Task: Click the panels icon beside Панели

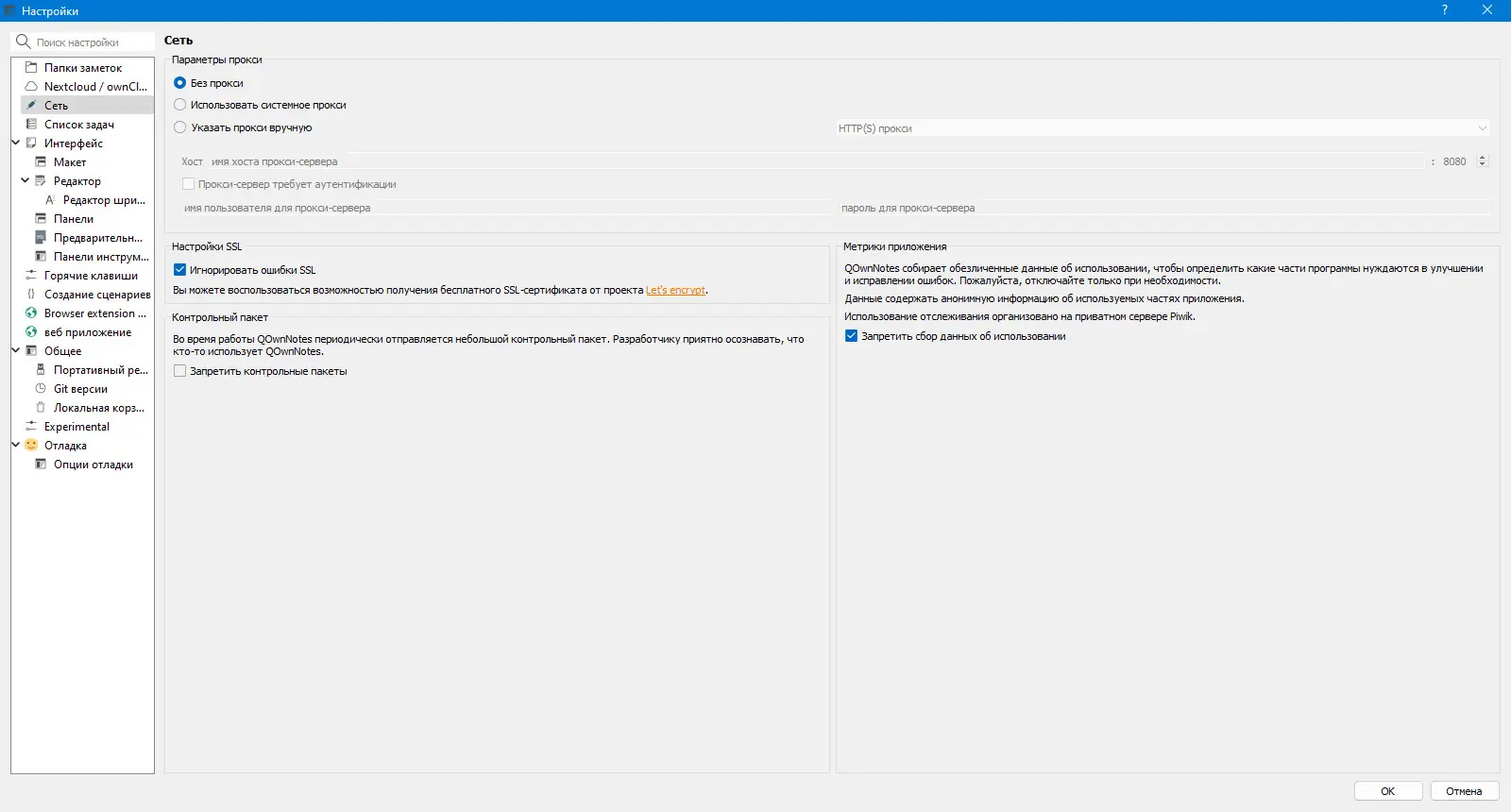Action: click(41, 218)
